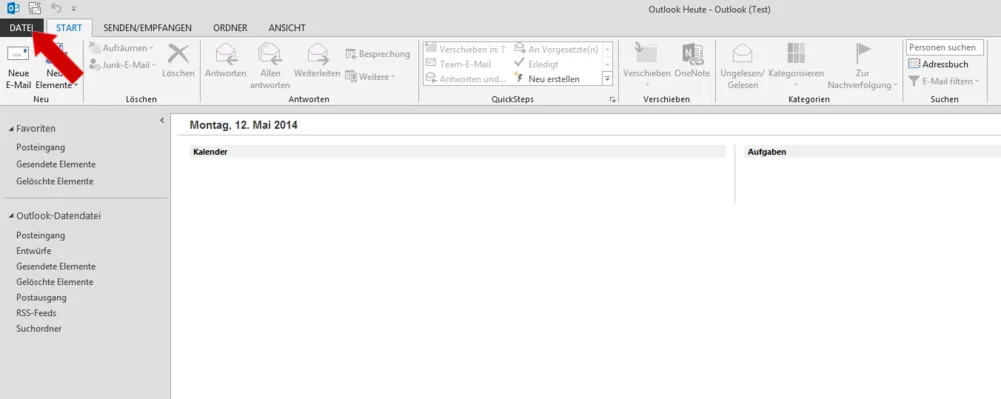Screen dimensions: 1001x399
Task: Open Posteingang under Favoriten
Action: point(41,147)
